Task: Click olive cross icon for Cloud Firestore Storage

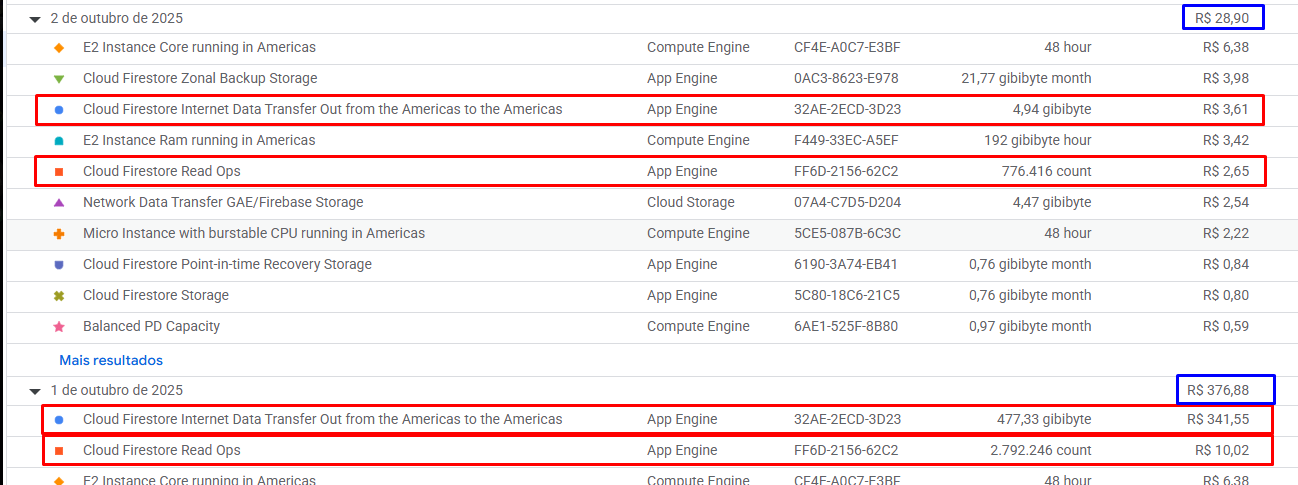Action: click(x=59, y=296)
